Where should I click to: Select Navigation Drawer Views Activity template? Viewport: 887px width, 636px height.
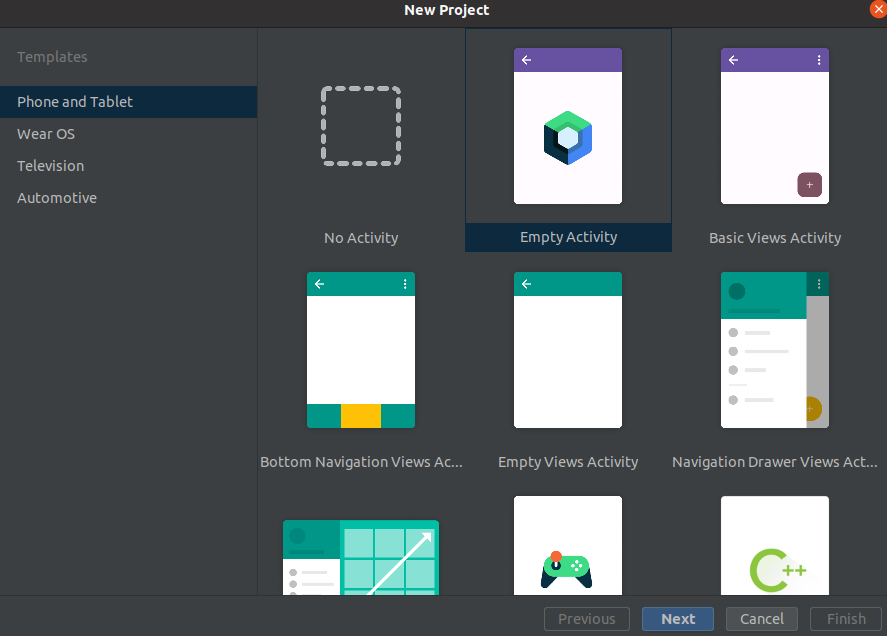(775, 350)
